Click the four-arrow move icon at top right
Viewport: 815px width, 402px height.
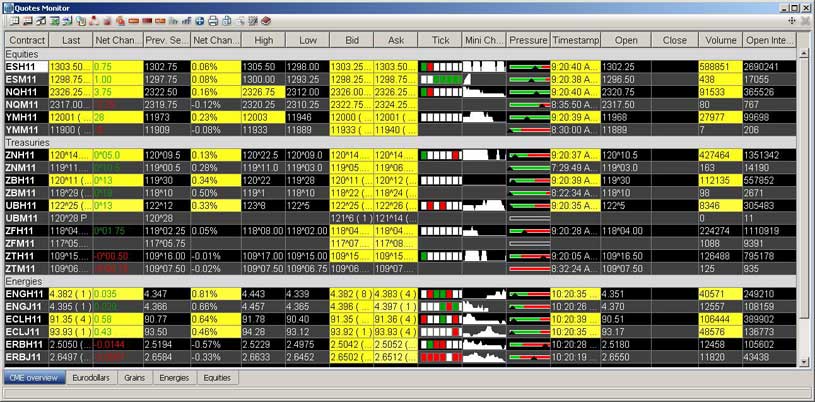tap(792, 20)
